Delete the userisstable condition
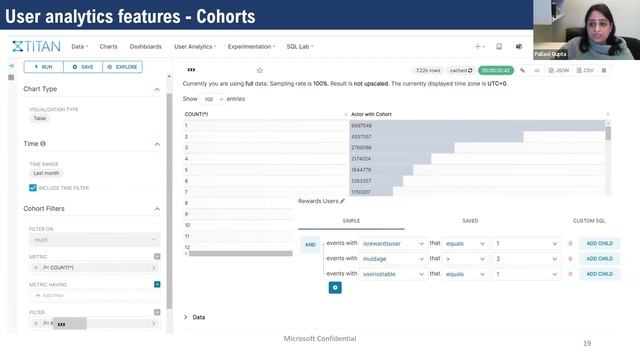Screen dimensions: 640x360 pos(570,274)
